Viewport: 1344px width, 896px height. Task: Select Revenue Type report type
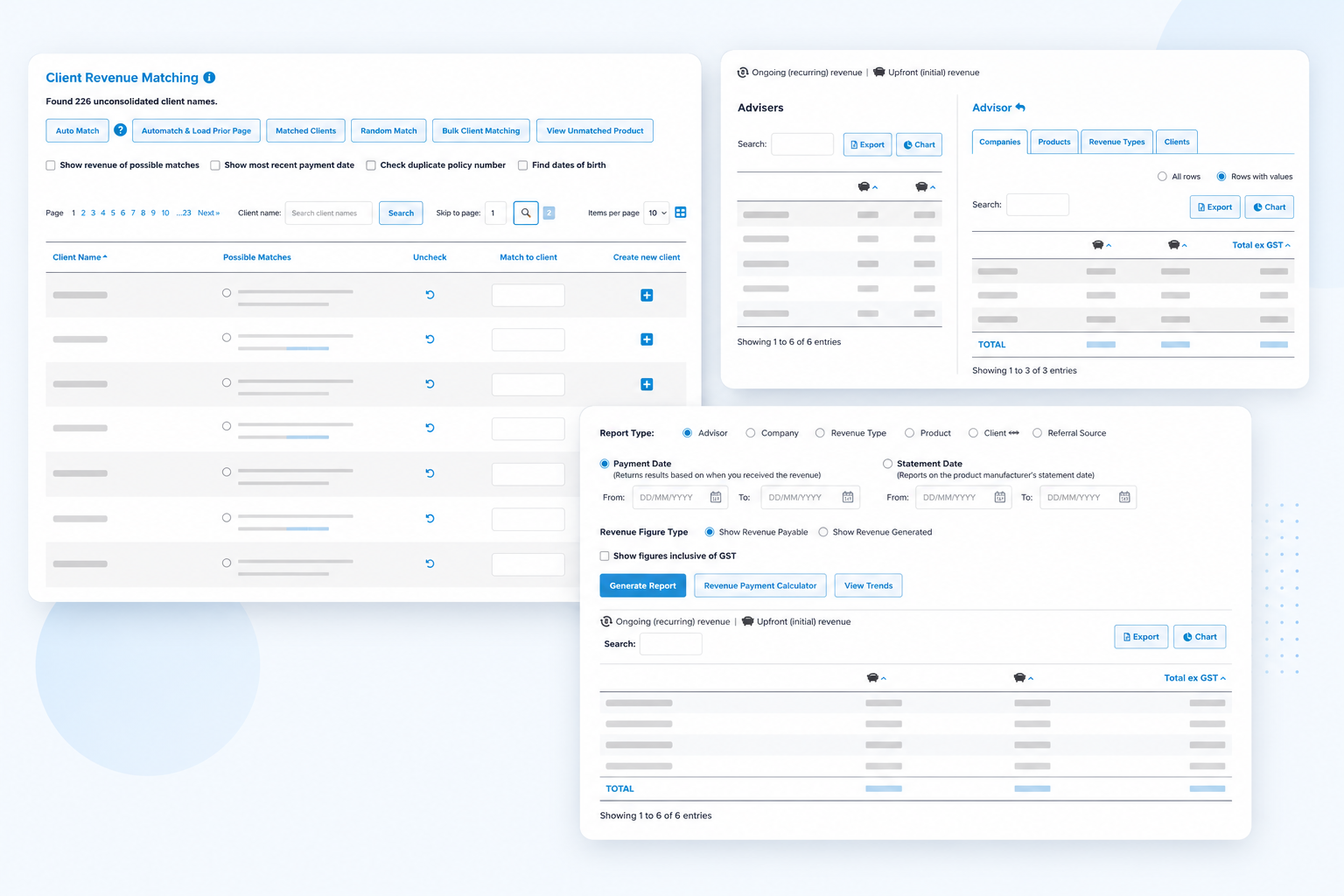click(x=820, y=433)
